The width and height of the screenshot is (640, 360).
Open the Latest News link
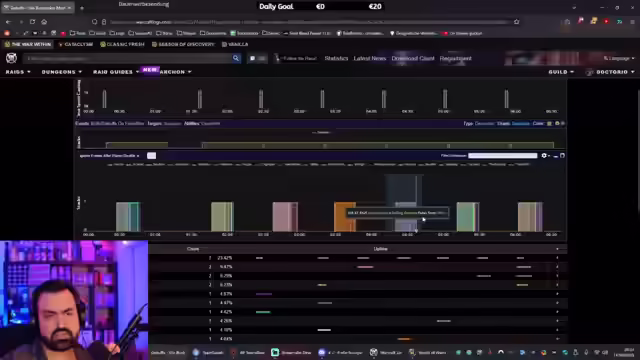pyautogui.click(x=370, y=58)
